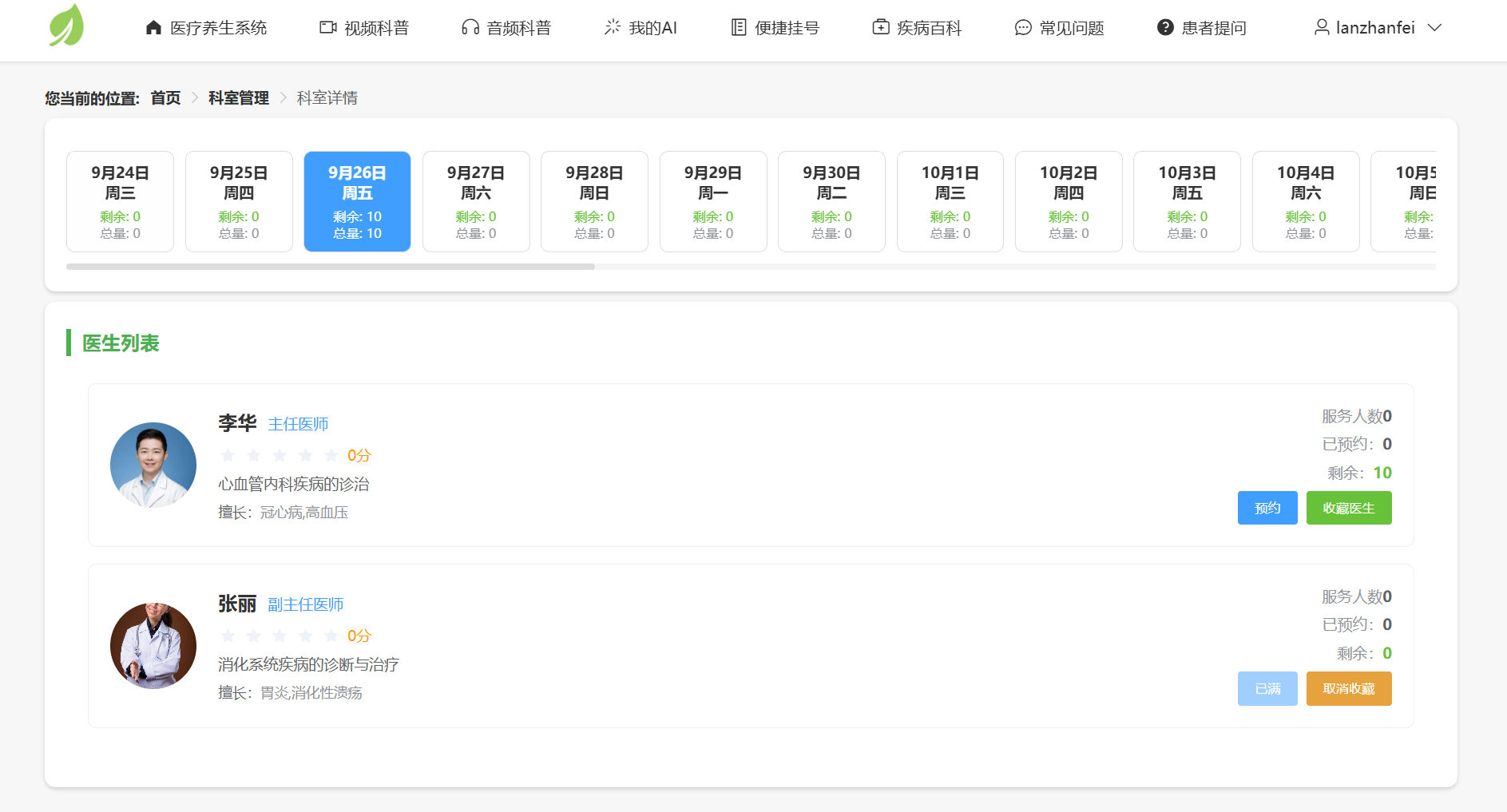Select the 9月28日 周日 date card
1507x812 pixels.
[x=594, y=201]
